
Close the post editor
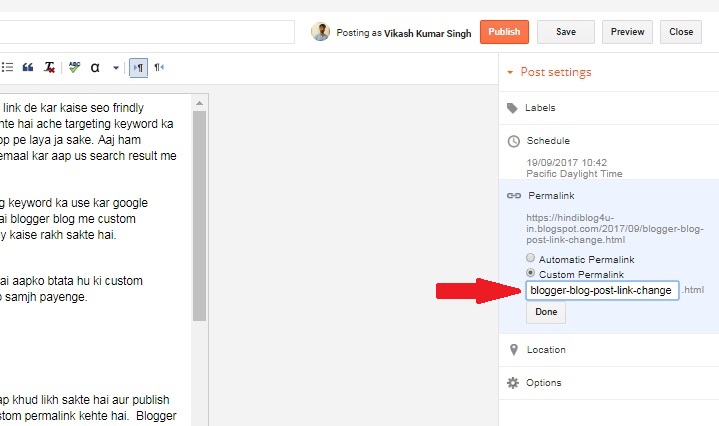pos(681,32)
